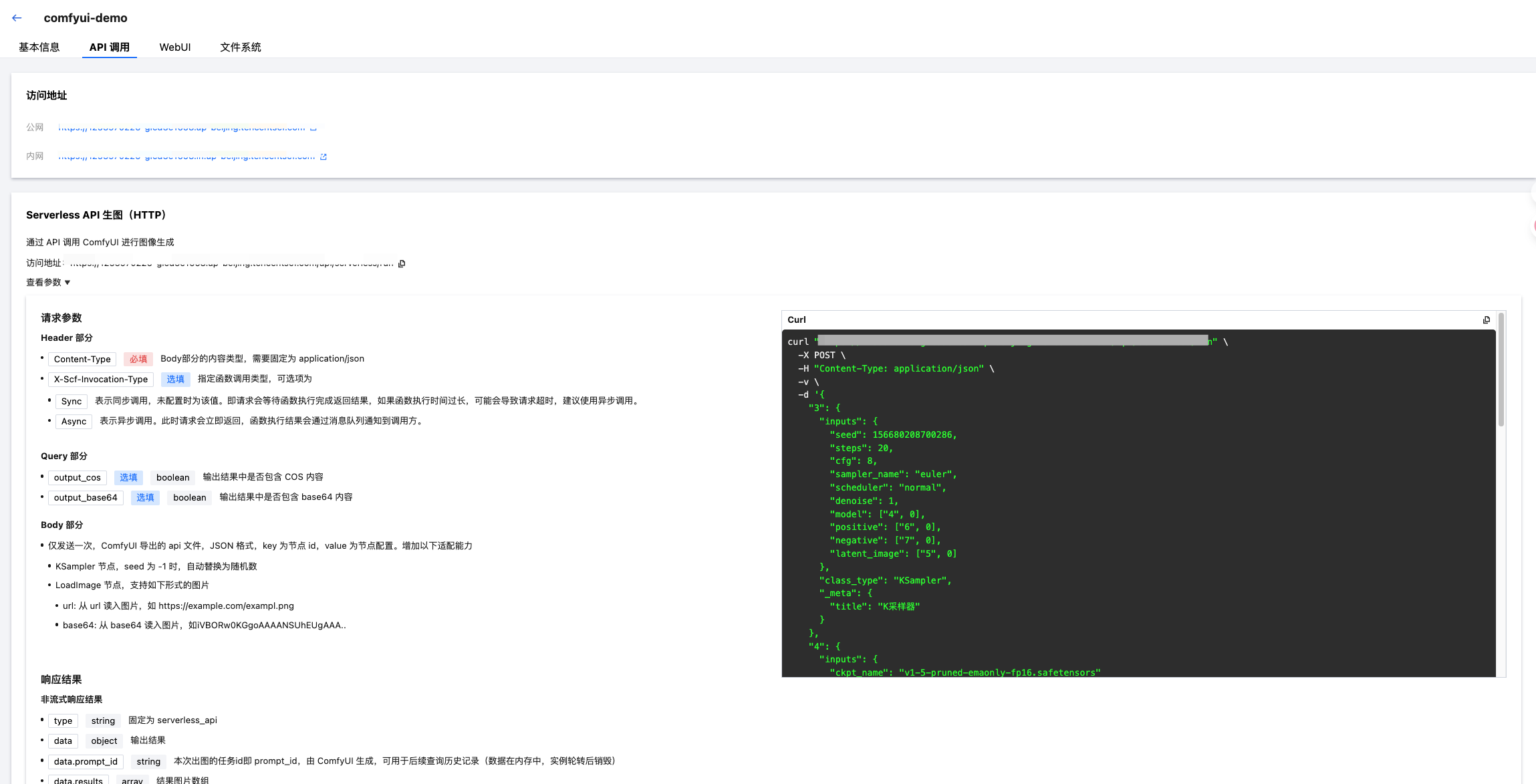1536x784 pixels.
Task: Go to the 文件系统 tab
Action: [241, 47]
